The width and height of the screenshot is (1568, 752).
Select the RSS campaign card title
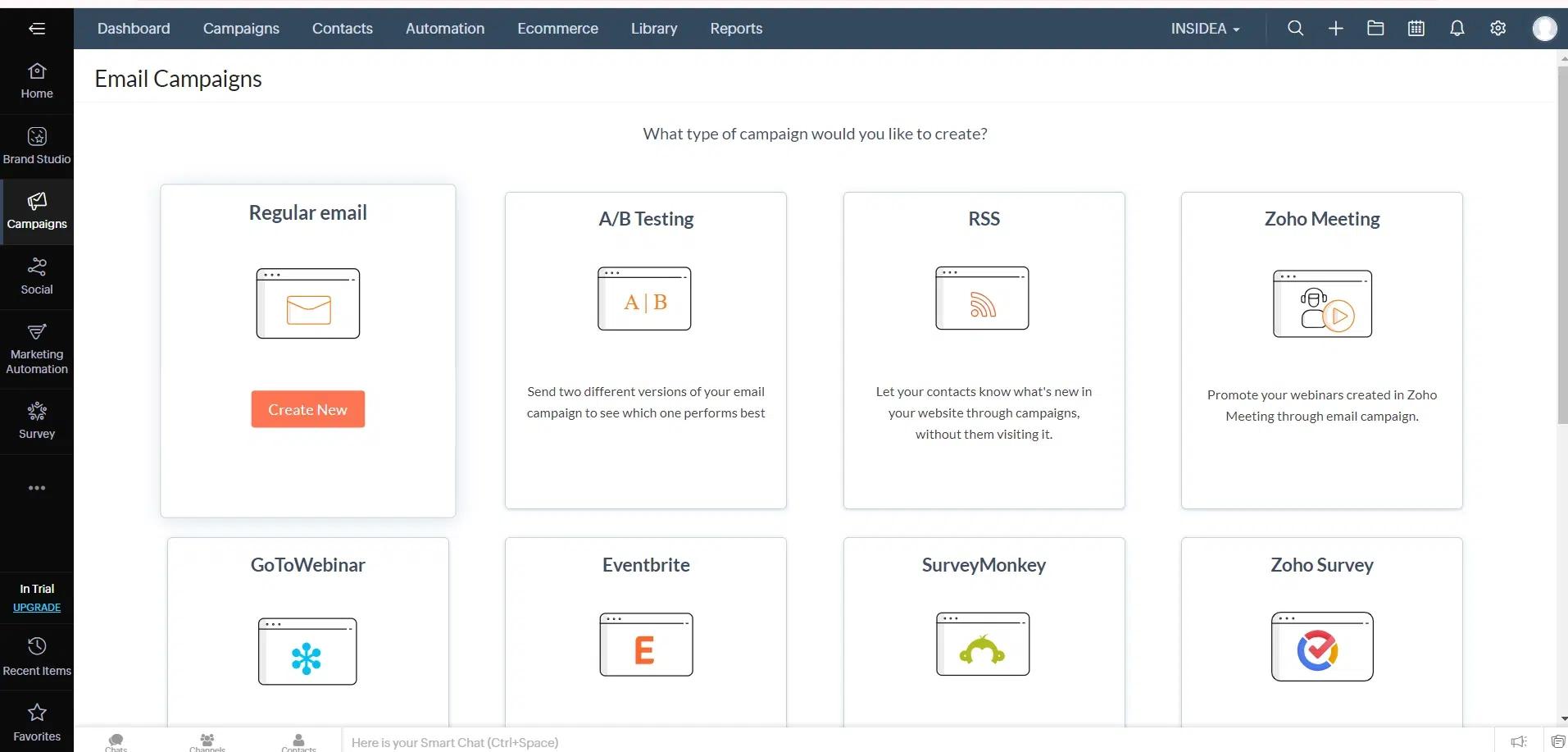[984, 219]
